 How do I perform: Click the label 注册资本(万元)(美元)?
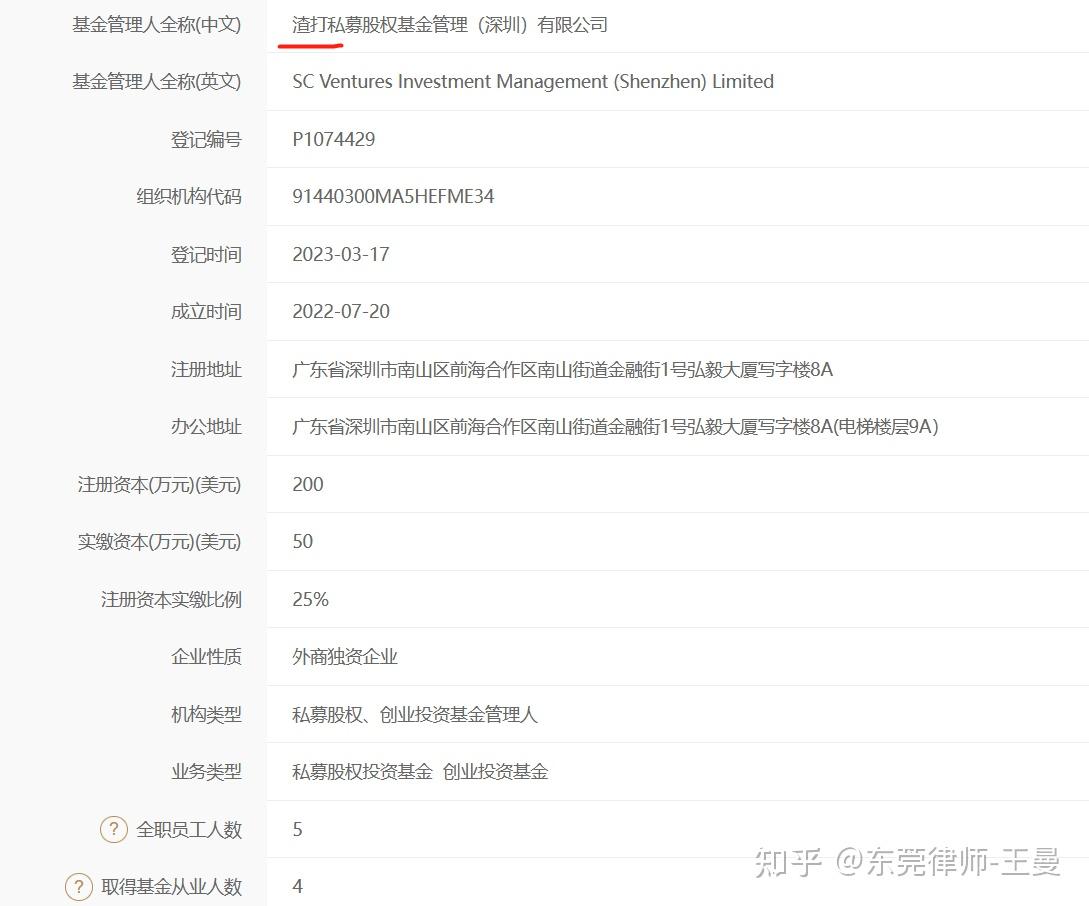pyautogui.click(x=159, y=484)
